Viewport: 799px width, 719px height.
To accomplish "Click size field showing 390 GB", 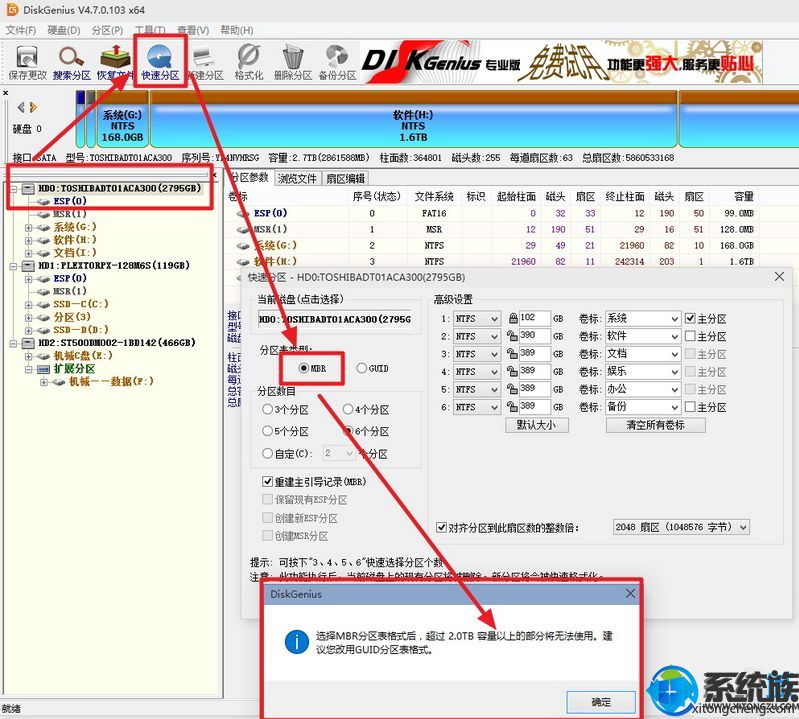I will 535,336.
